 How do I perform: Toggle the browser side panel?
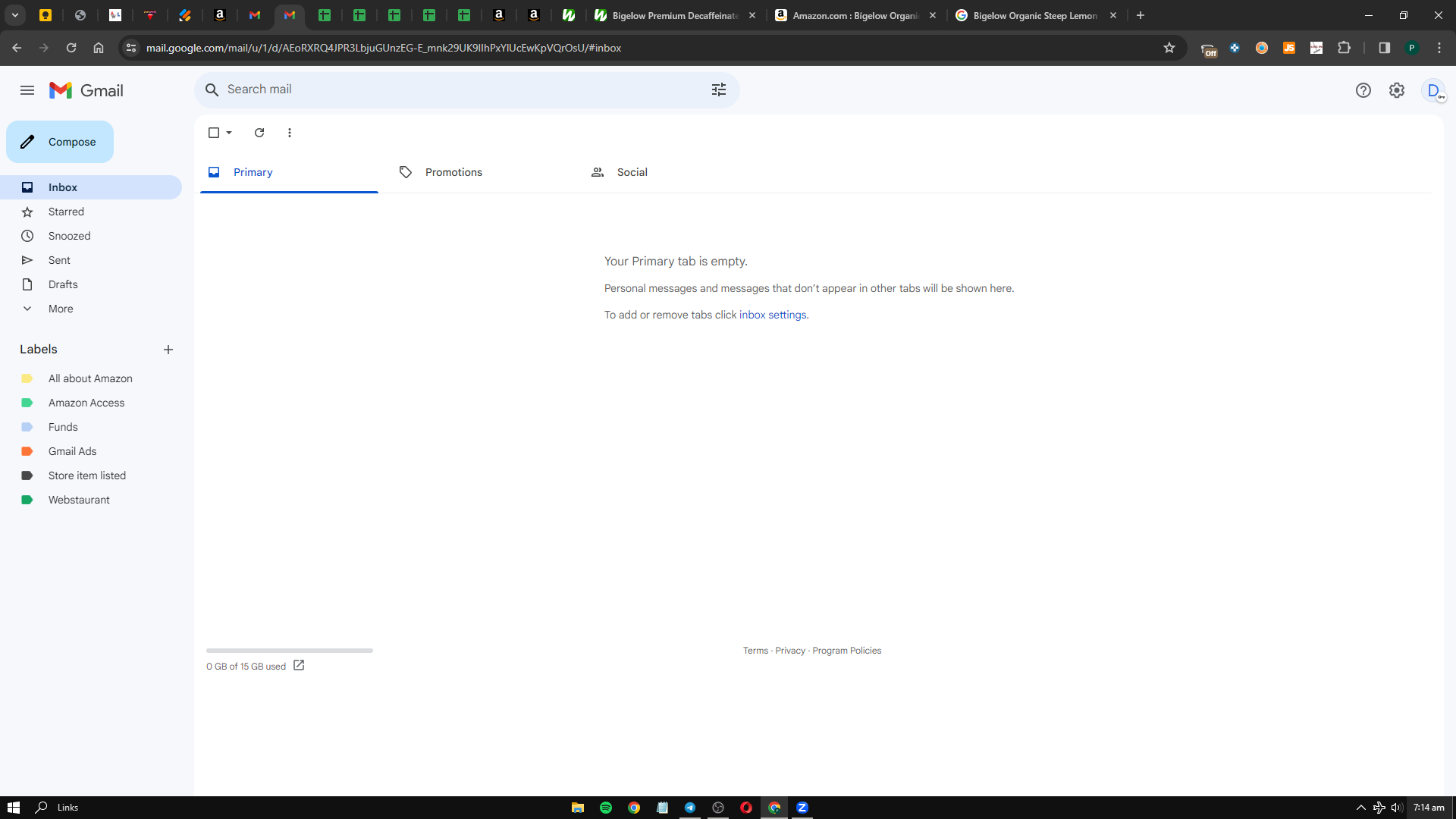pyautogui.click(x=1385, y=48)
